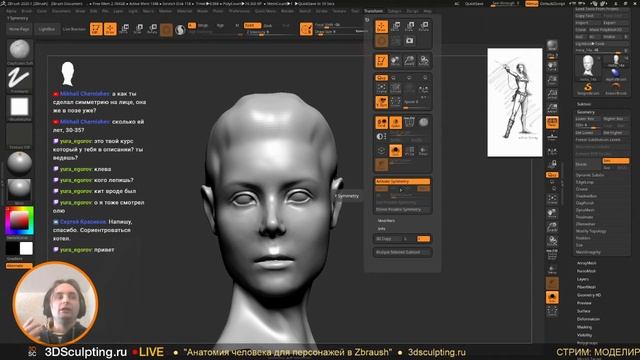This screenshot has height=360, width=640.
Task: Toggle Gizmo 3D on the top shelf
Action: [x=166, y=29]
